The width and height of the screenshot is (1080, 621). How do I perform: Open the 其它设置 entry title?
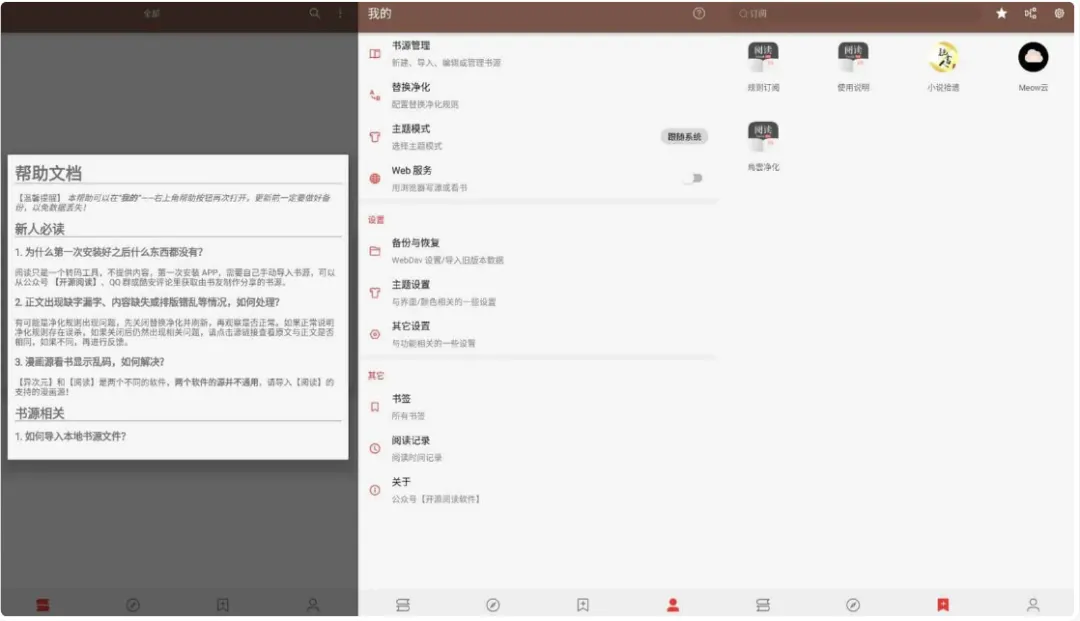[x=411, y=326]
